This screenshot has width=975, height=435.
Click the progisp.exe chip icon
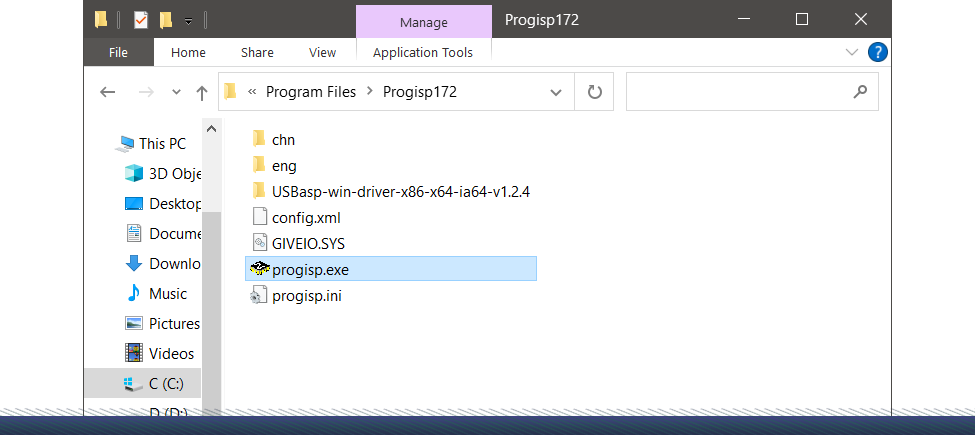point(259,268)
